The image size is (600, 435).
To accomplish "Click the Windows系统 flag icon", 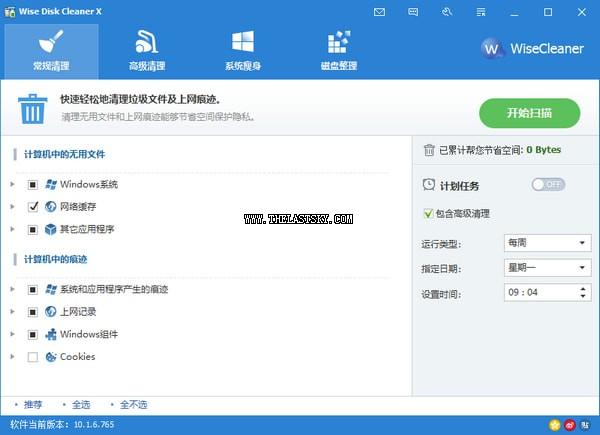I will tap(51, 184).
